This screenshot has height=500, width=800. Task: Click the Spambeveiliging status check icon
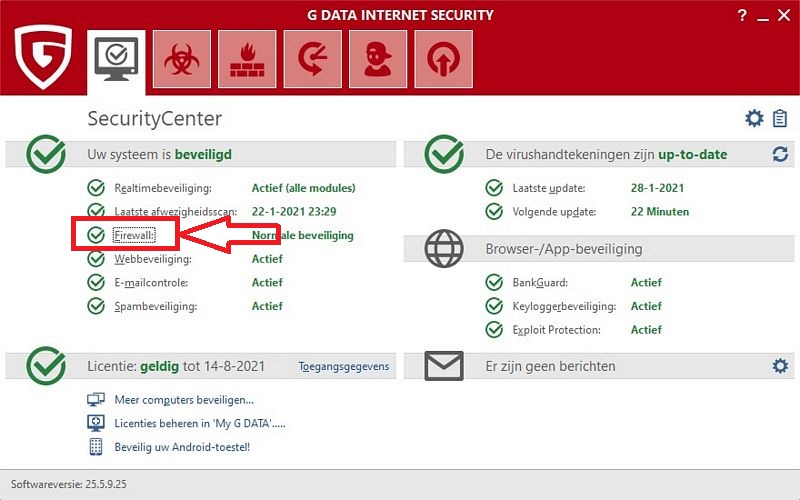(x=96, y=306)
